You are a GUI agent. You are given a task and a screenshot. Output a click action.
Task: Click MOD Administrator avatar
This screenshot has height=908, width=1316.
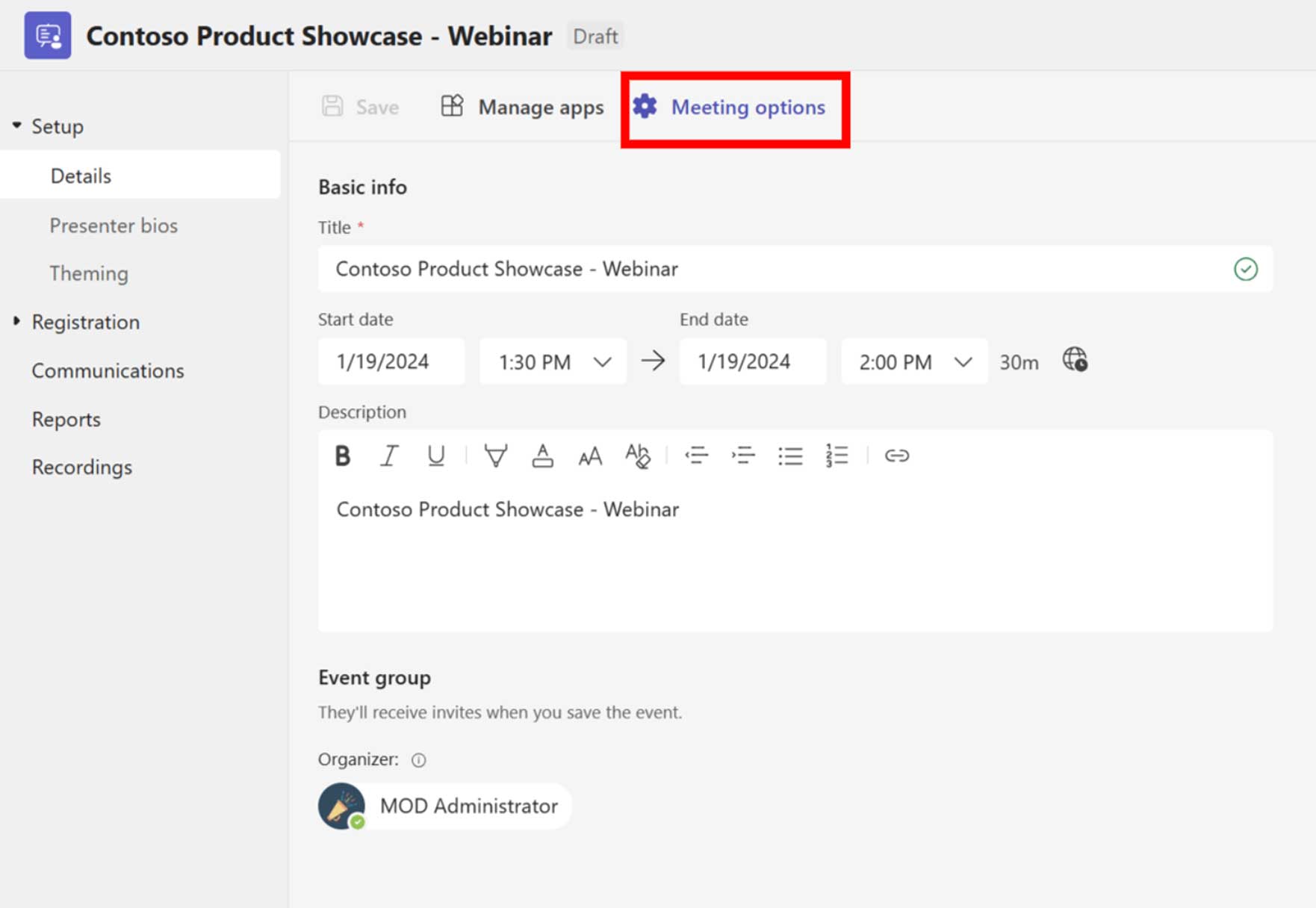[342, 806]
